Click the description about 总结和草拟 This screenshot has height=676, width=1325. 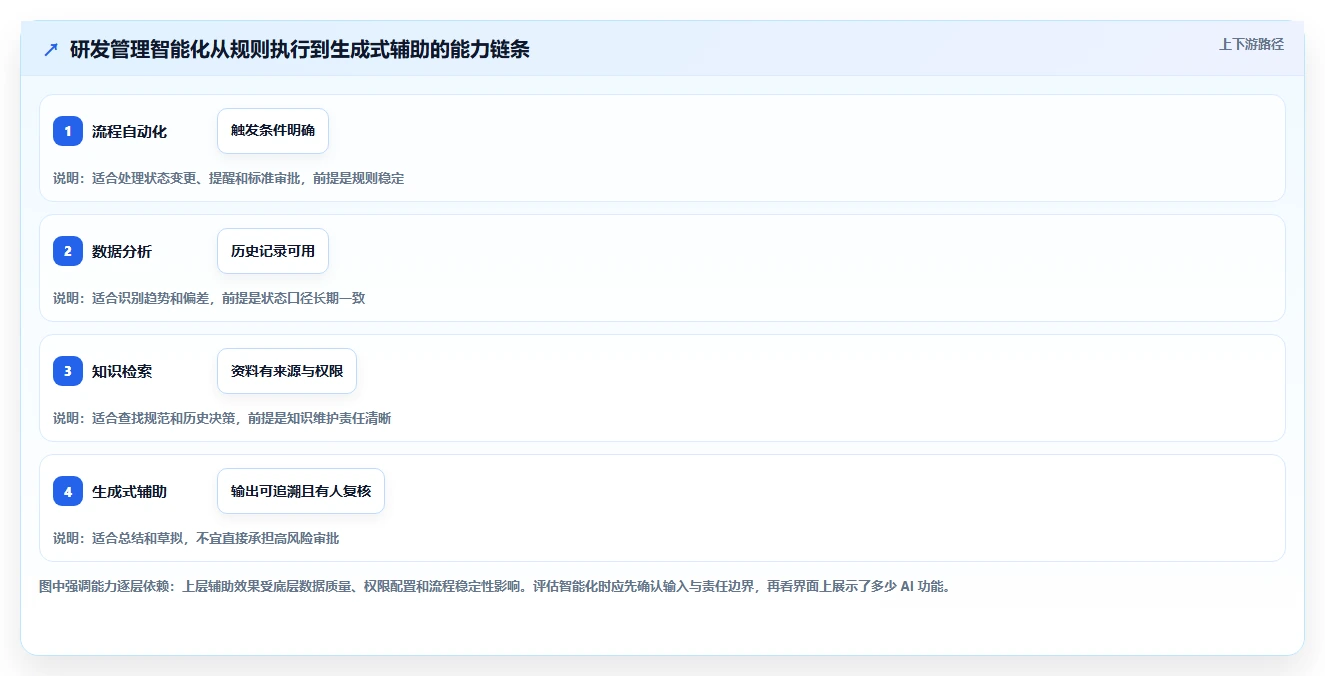click(x=196, y=538)
